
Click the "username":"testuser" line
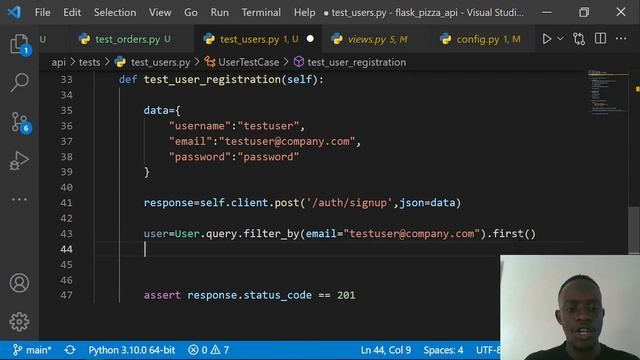click(x=237, y=126)
